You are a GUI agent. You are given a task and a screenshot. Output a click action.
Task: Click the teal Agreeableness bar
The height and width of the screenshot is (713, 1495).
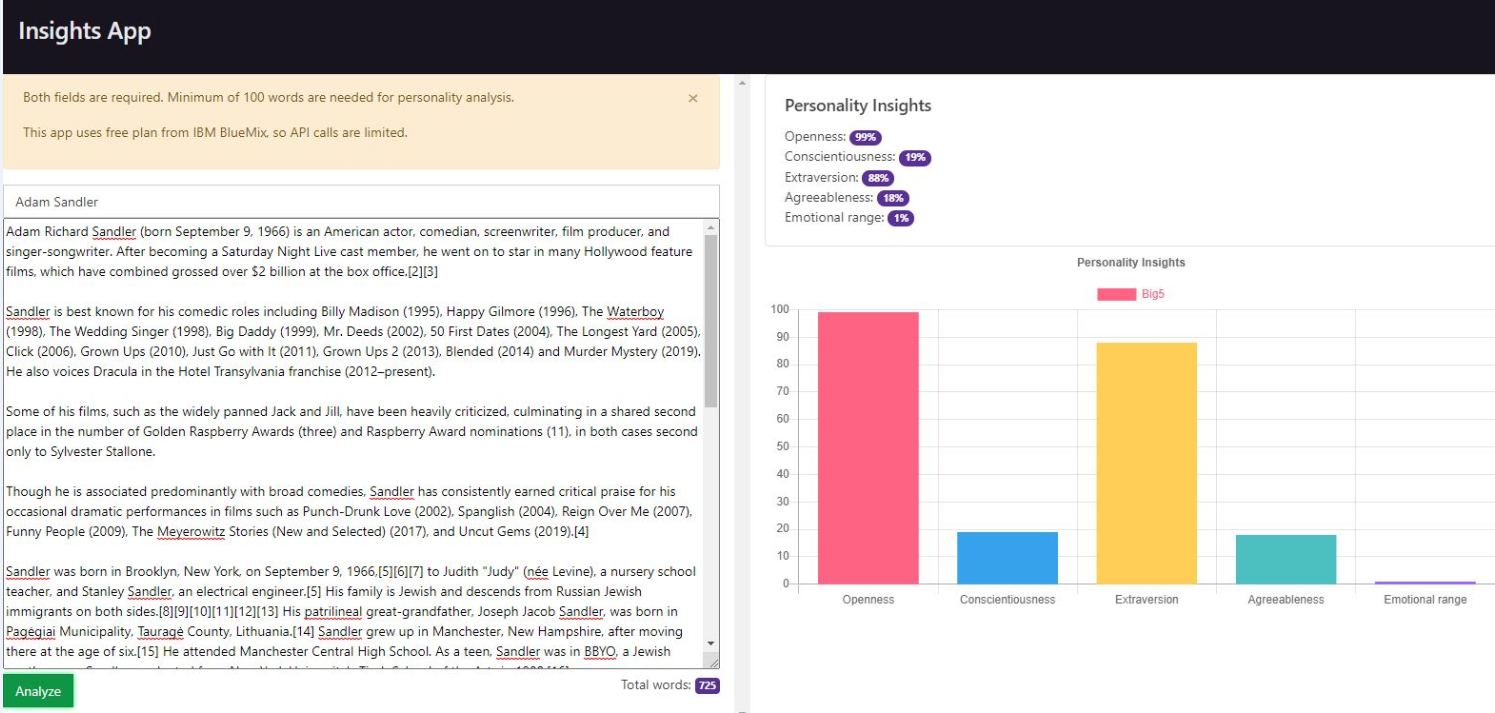1285,559
